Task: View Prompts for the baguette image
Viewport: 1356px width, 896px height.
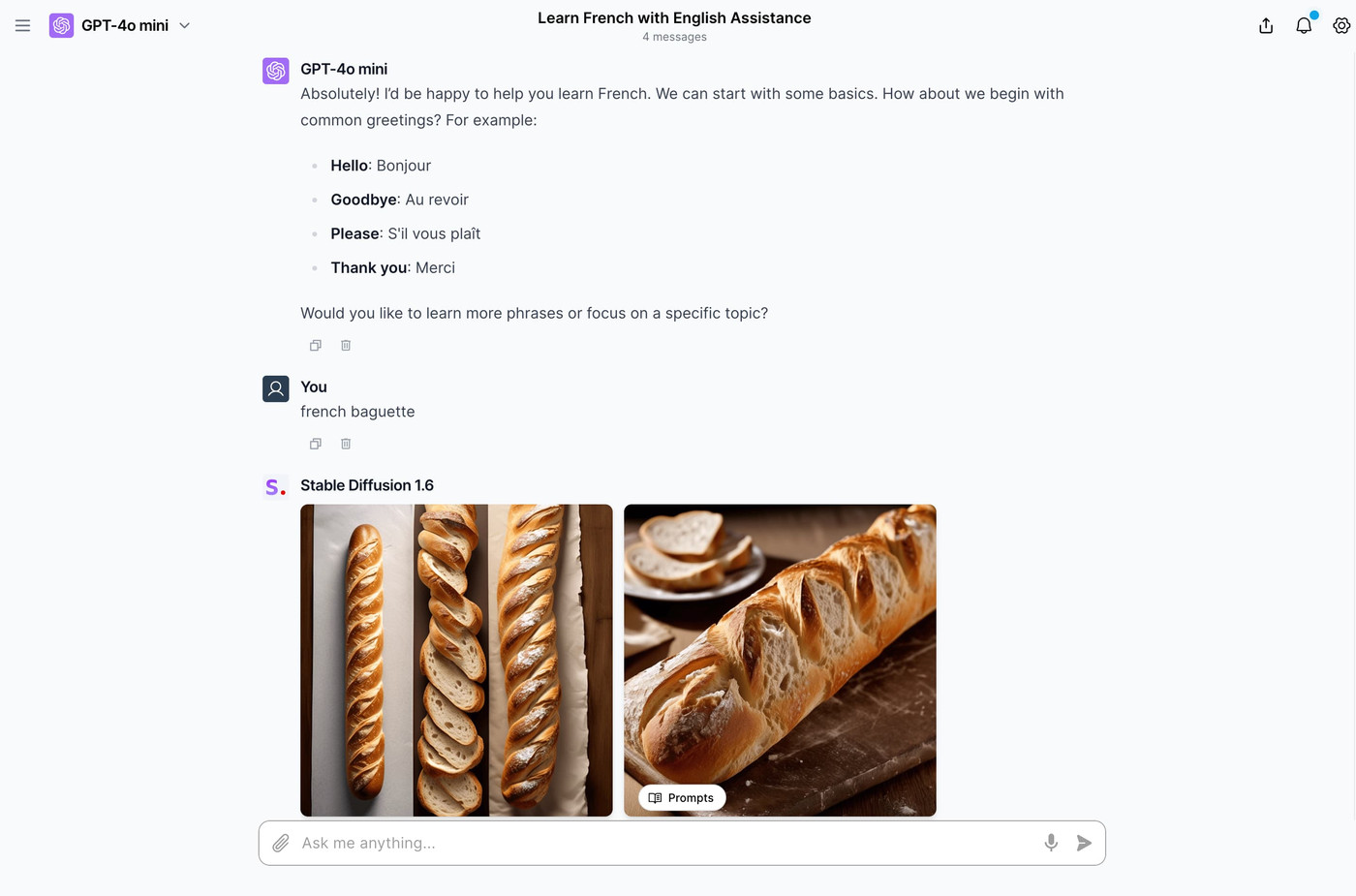Action: [x=681, y=797]
